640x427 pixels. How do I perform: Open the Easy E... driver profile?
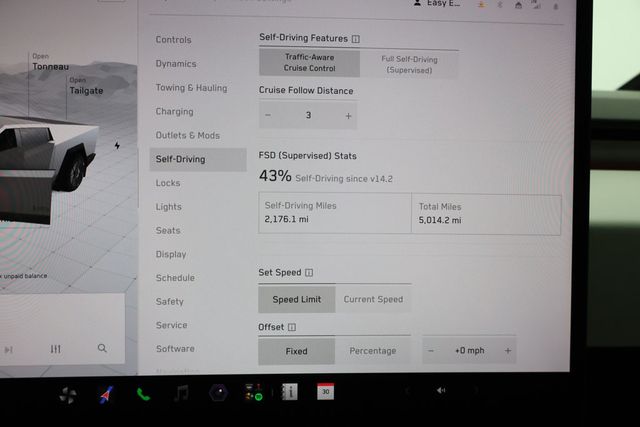pyautogui.click(x=437, y=3)
